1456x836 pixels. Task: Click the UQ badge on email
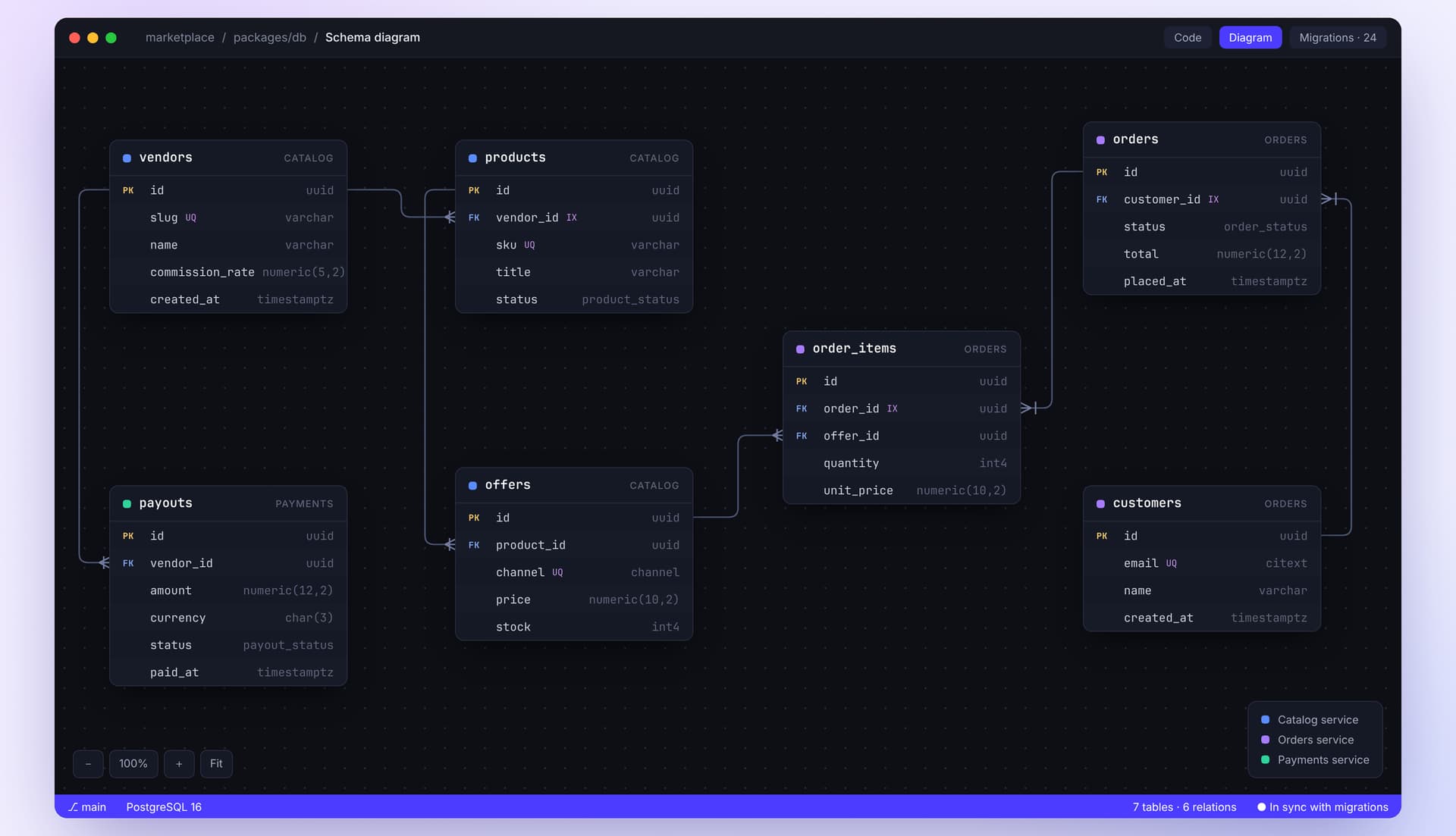tap(1171, 563)
